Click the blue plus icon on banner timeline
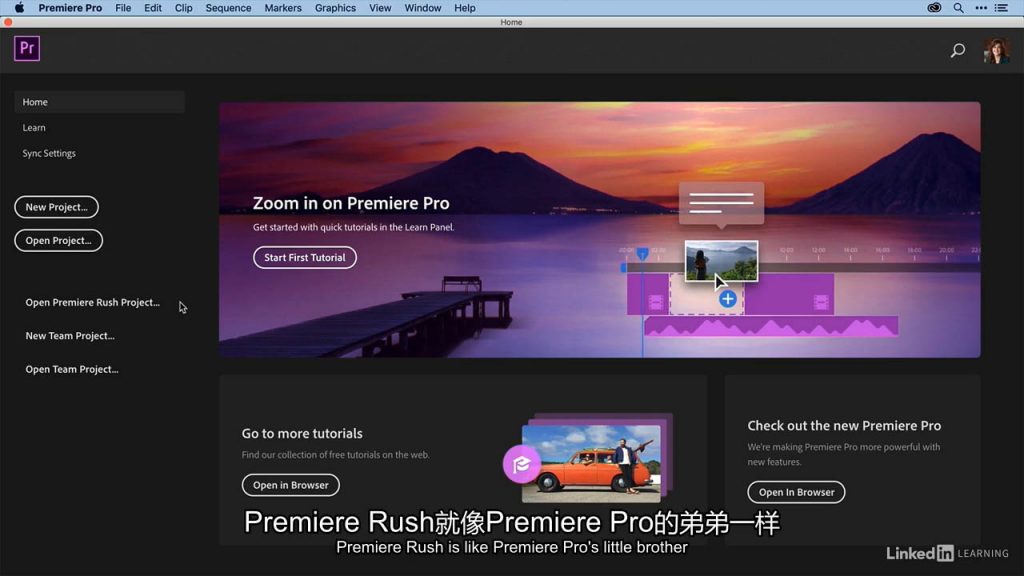 coord(728,299)
